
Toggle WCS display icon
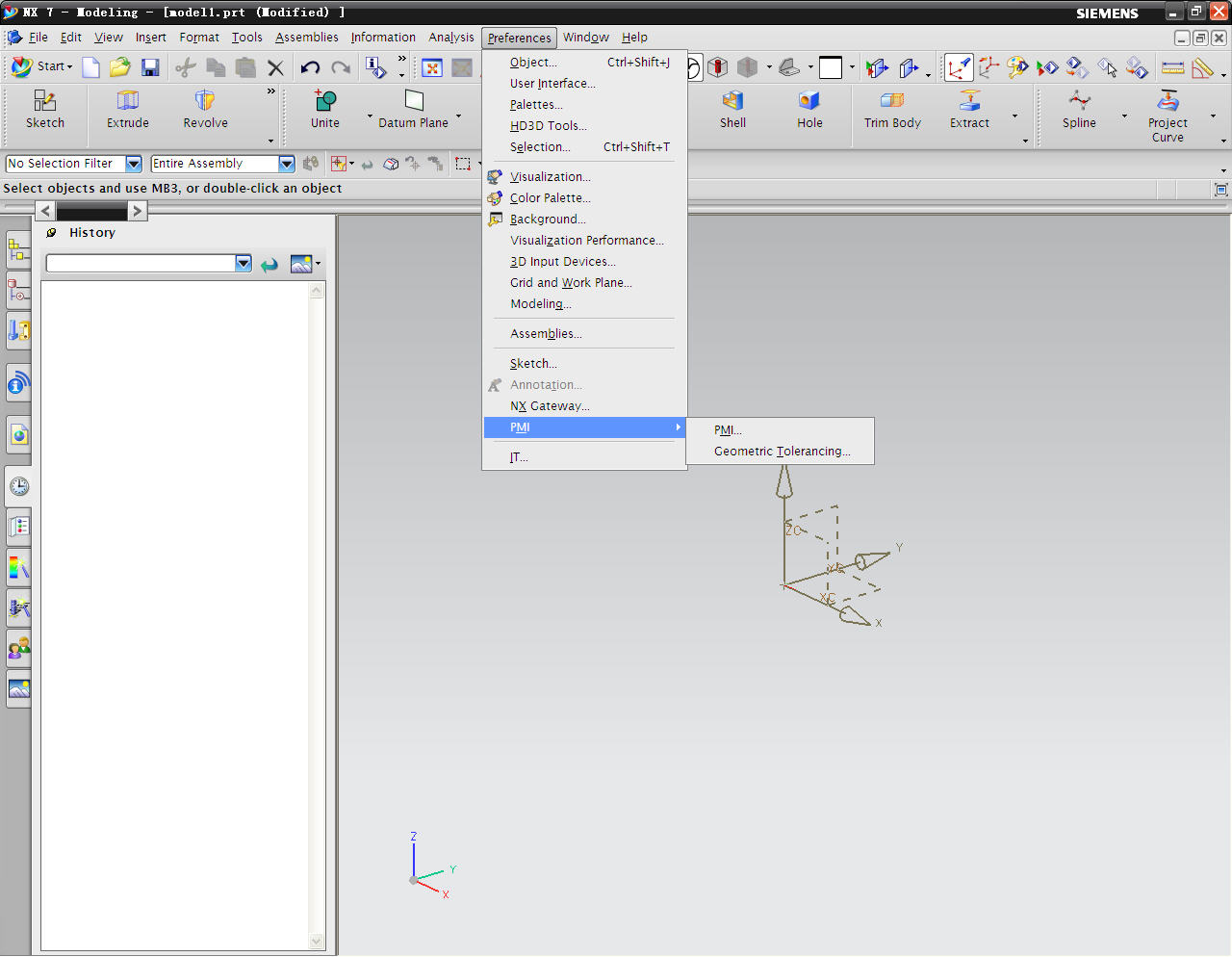pos(959,67)
